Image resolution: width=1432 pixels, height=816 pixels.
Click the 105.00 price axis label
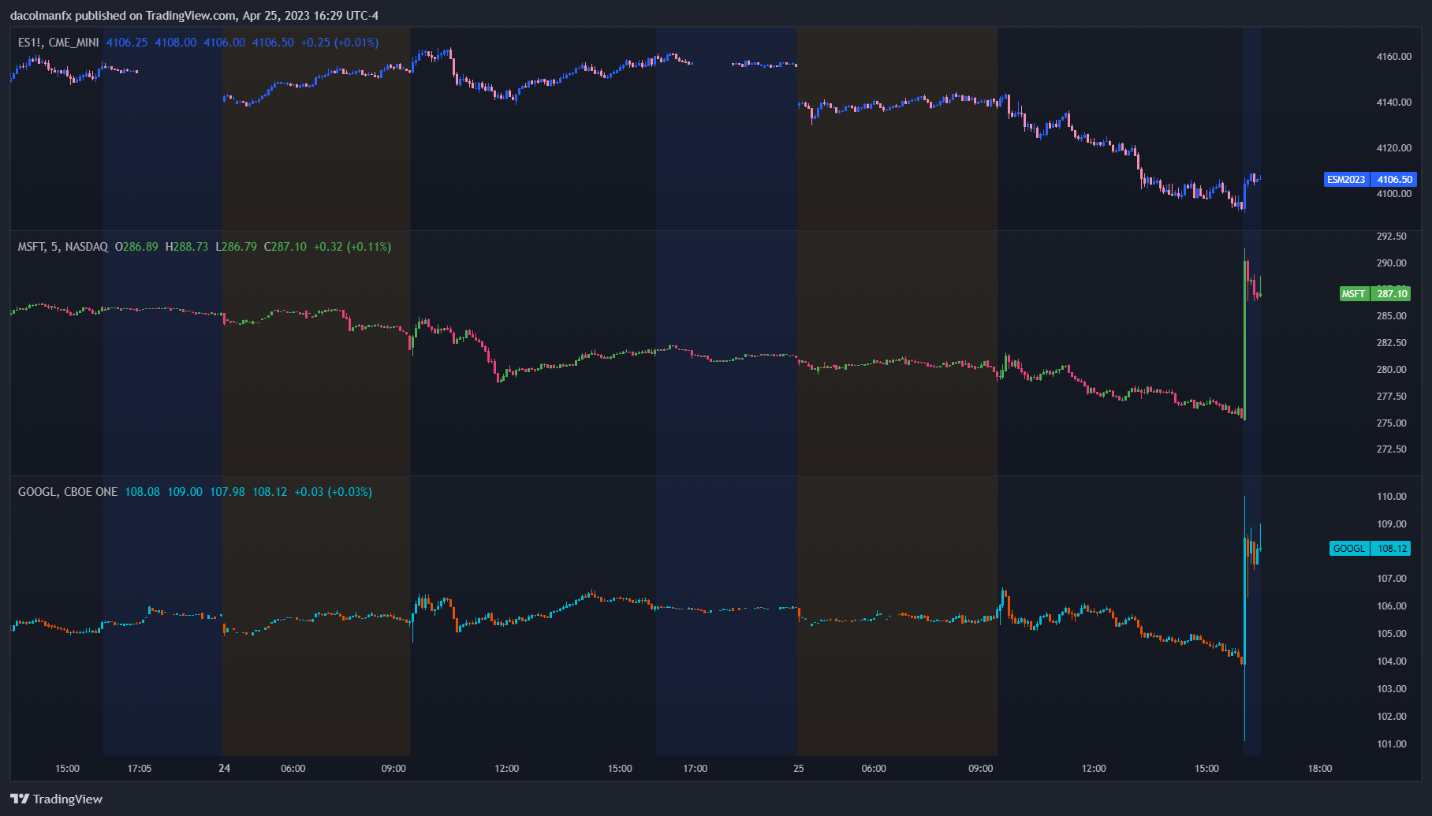coord(1392,634)
